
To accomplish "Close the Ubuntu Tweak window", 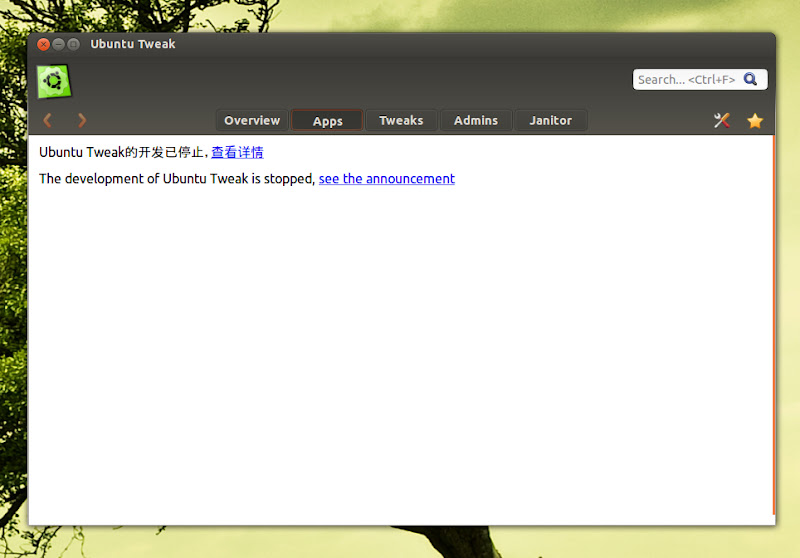I will (43, 44).
